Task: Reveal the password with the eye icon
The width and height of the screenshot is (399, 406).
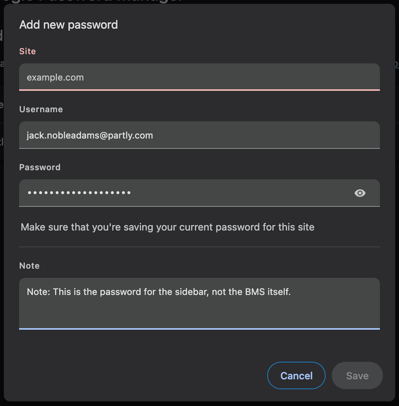Action: pos(360,193)
